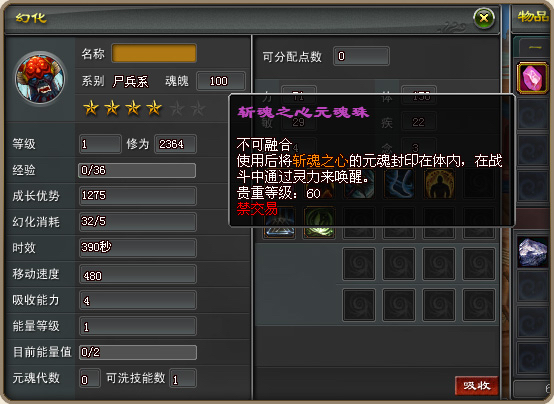Click the blue triangle skill icon
The height and width of the screenshot is (404, 554).
(279, 223)
